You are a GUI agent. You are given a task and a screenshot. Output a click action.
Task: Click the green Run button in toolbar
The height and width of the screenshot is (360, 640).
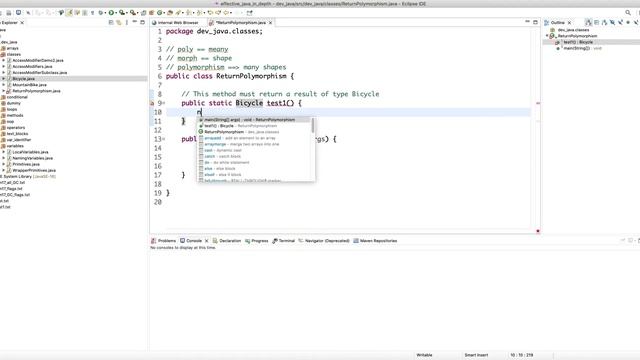[x=111, y=13]
